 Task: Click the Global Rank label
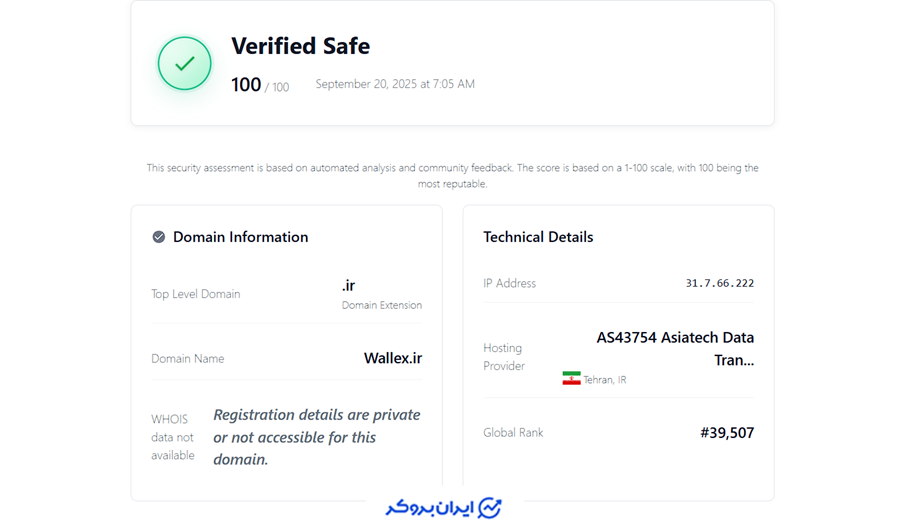pos(513,433)
